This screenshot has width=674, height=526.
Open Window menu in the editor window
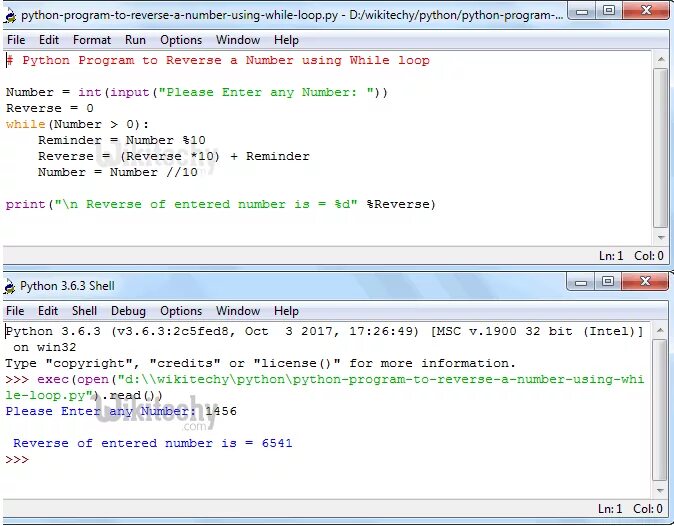(238, 40)
